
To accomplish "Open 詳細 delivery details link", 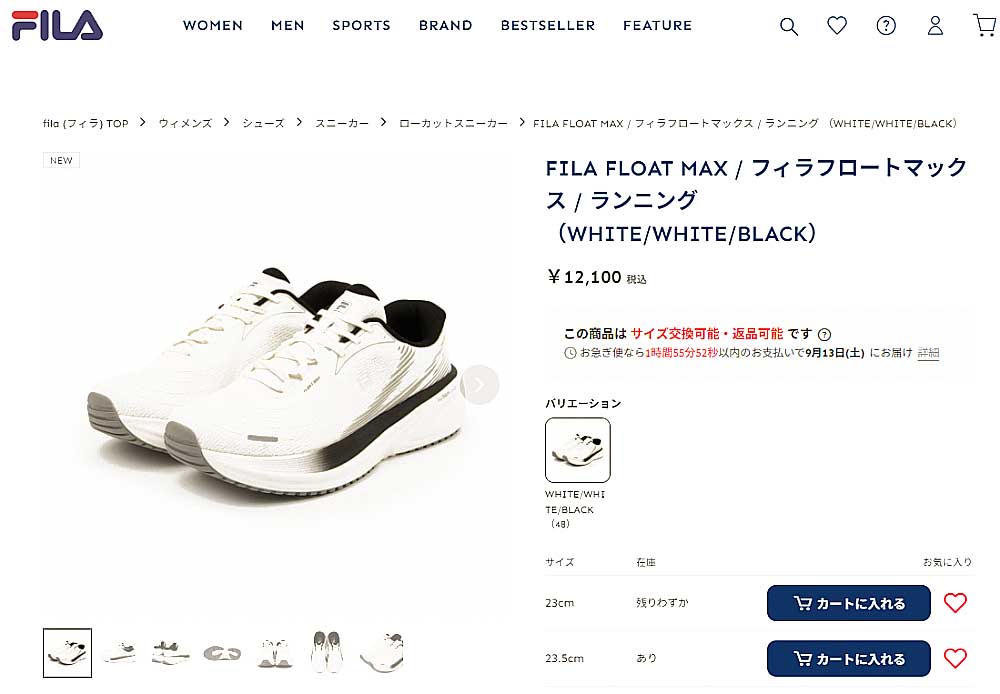I will (928, 353).
